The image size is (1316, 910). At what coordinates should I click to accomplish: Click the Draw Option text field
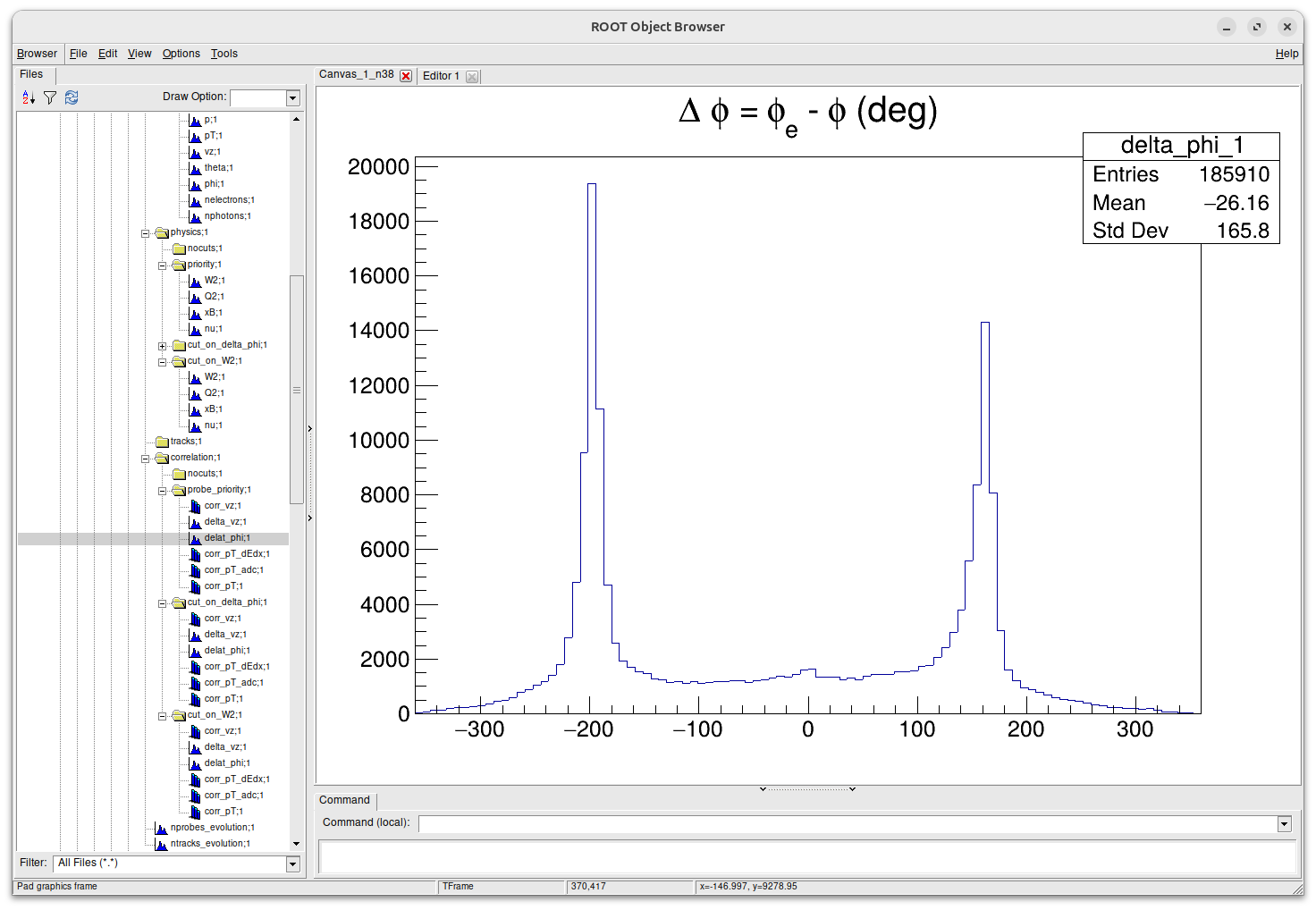257,97
